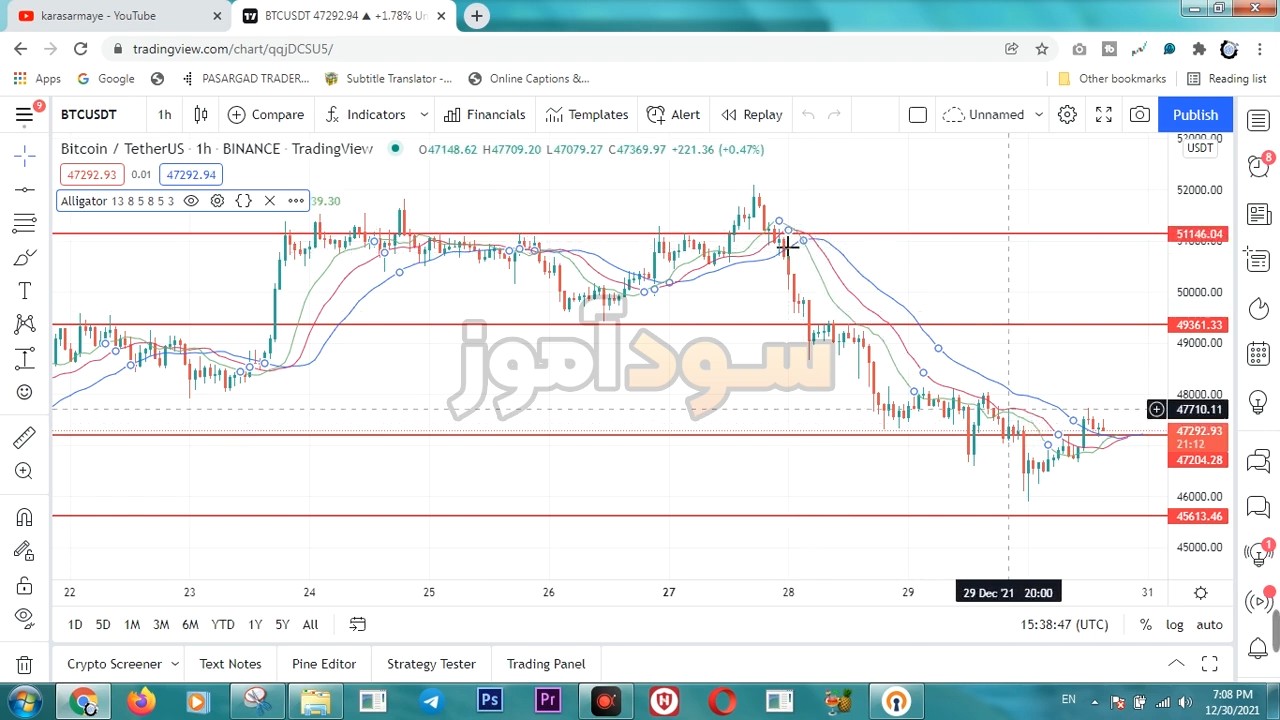Select the brush drawing tool
This screenshot has height=720, width=1280.
point(25,257)
